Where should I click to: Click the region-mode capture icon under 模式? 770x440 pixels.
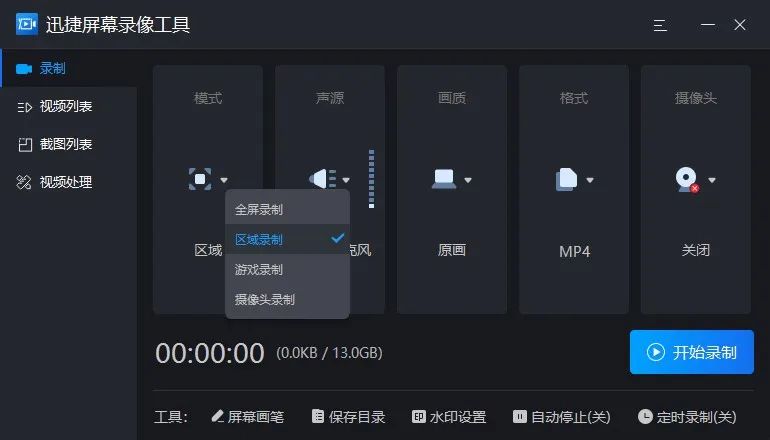[200, 179]
